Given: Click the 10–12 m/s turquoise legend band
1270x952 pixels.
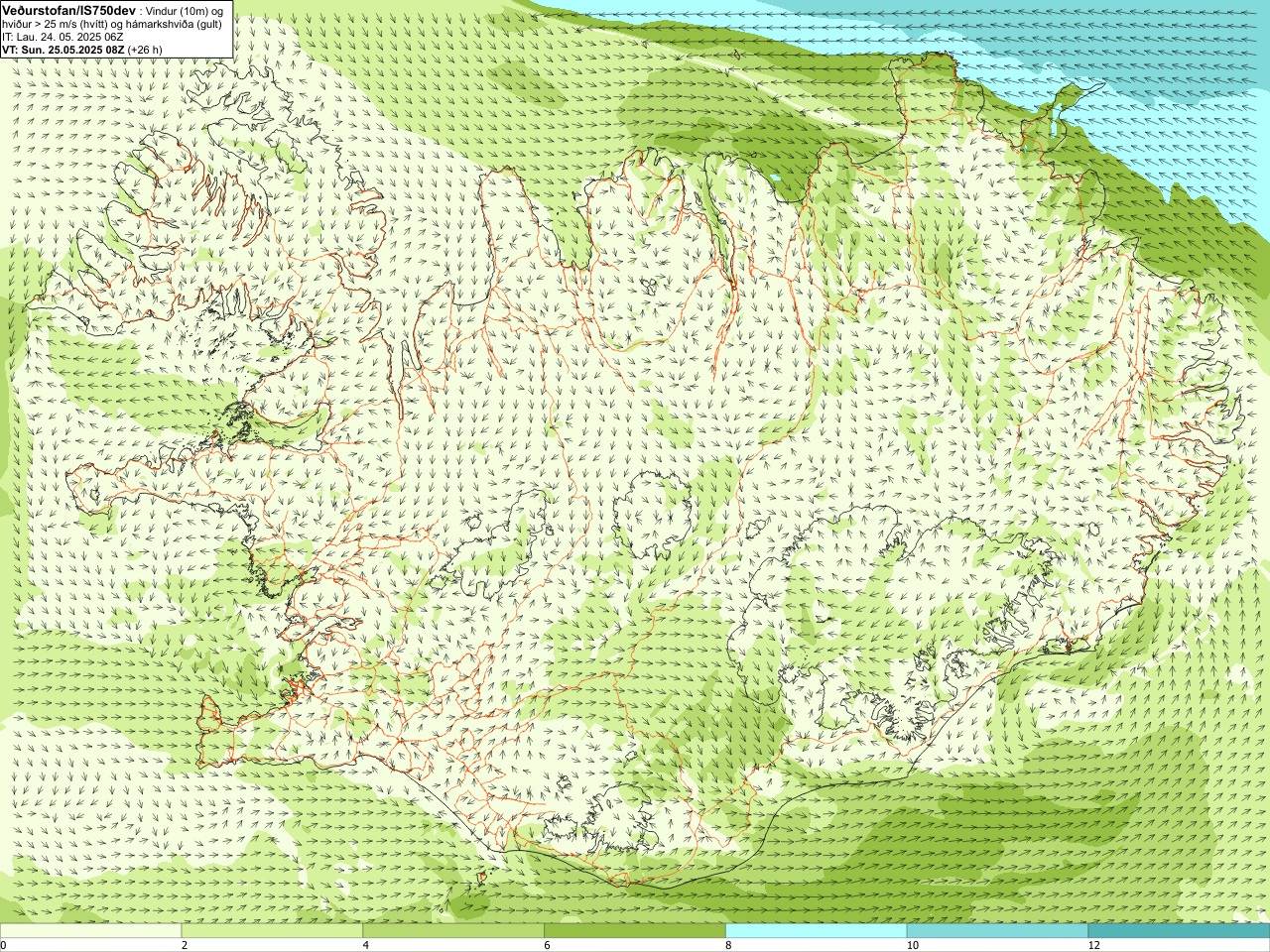Looking at the screenshot, I should [x=997, y=931].
